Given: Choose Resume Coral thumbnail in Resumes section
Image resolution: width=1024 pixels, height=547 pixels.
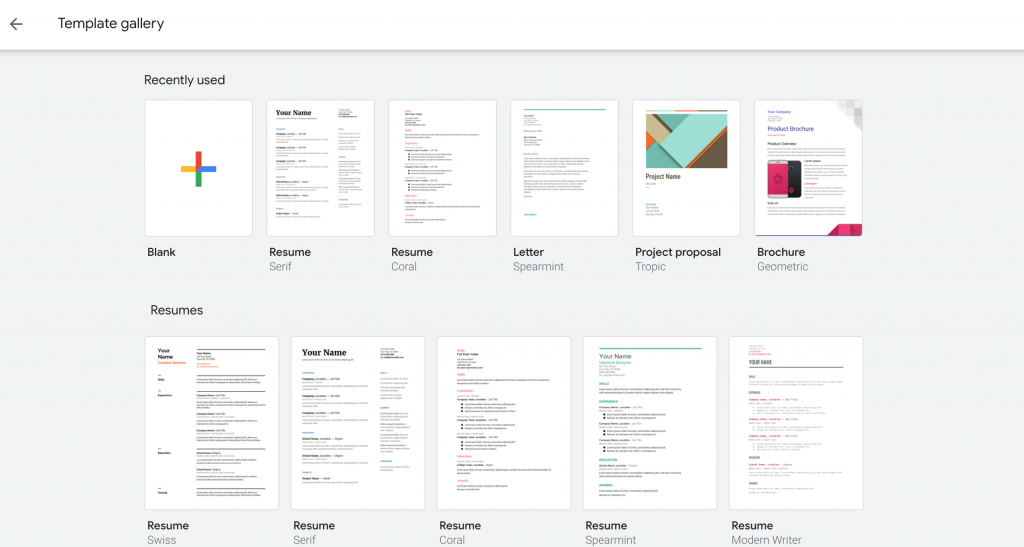Looking at the screenshot, I should (504, 423).
